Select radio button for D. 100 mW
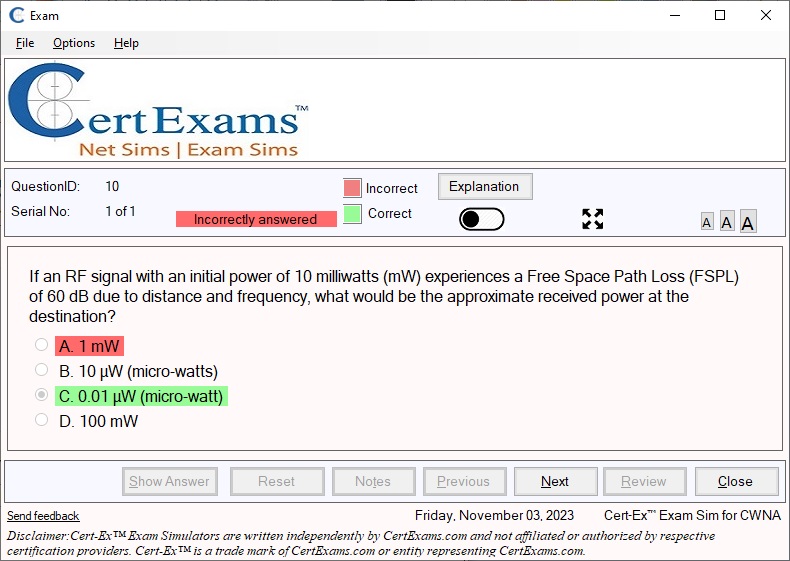 tap(41, 420)
